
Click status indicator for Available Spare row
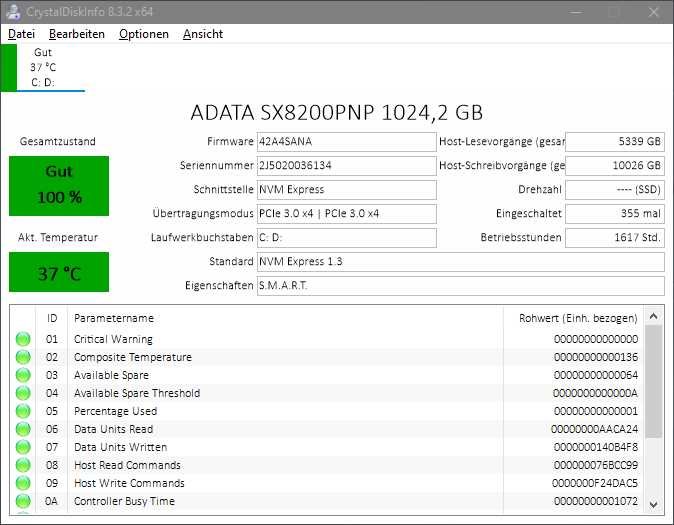pyautogui.click(x=23, y=375)
